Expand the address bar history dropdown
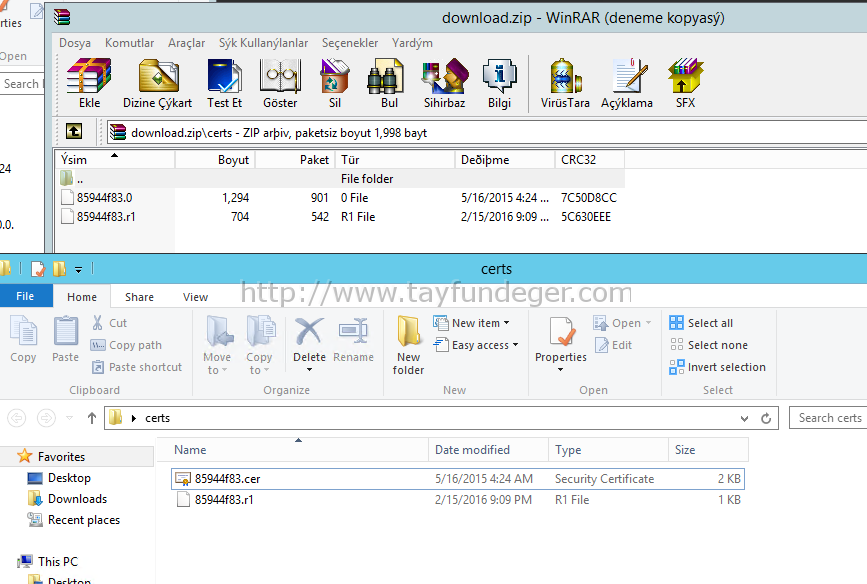 (x=744, y=418)
